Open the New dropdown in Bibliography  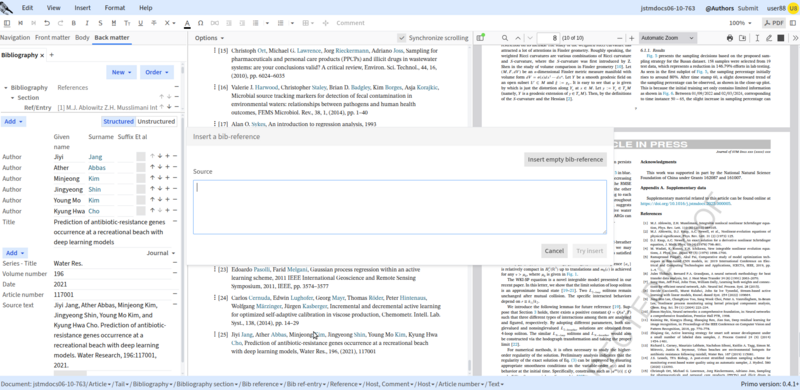click(x=121, y=72)
